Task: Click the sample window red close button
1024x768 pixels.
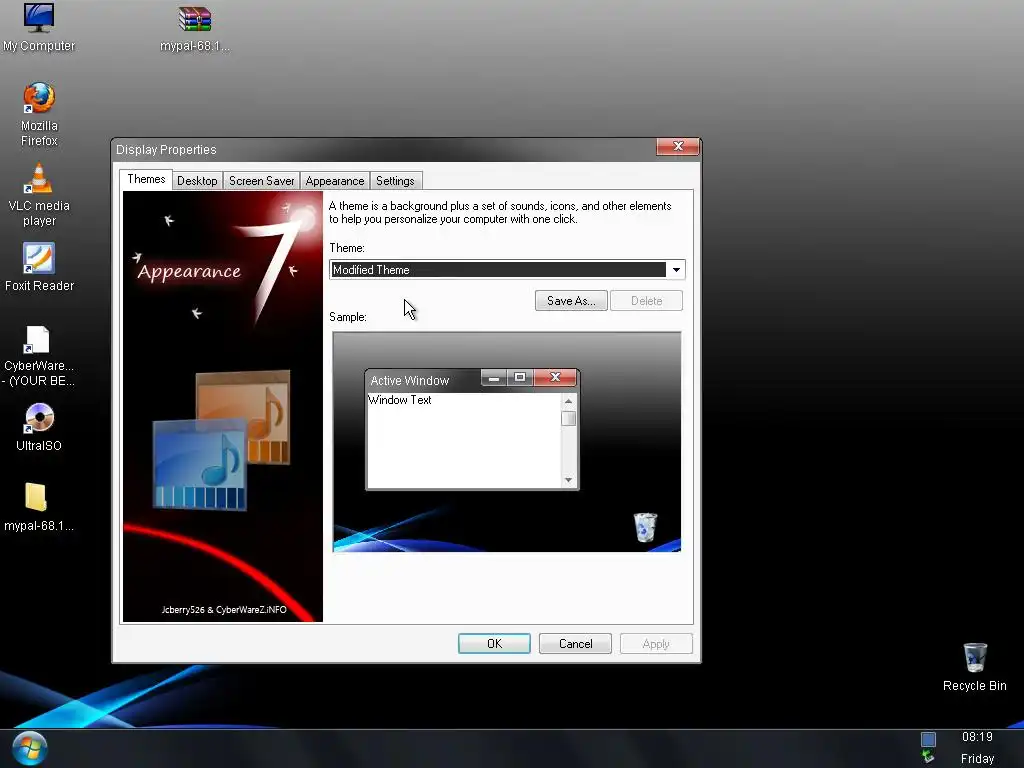Action: pos(555,377)
